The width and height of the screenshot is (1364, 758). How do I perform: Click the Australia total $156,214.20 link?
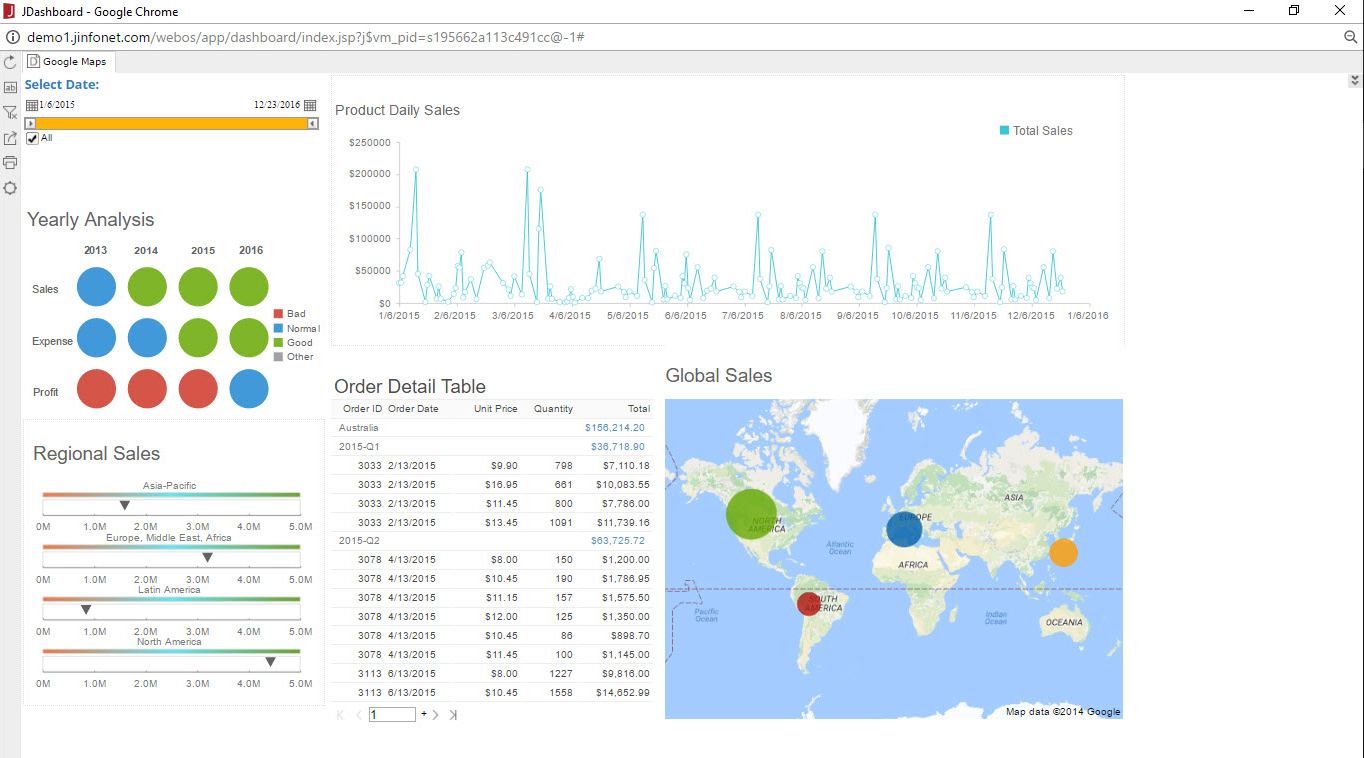614,428
